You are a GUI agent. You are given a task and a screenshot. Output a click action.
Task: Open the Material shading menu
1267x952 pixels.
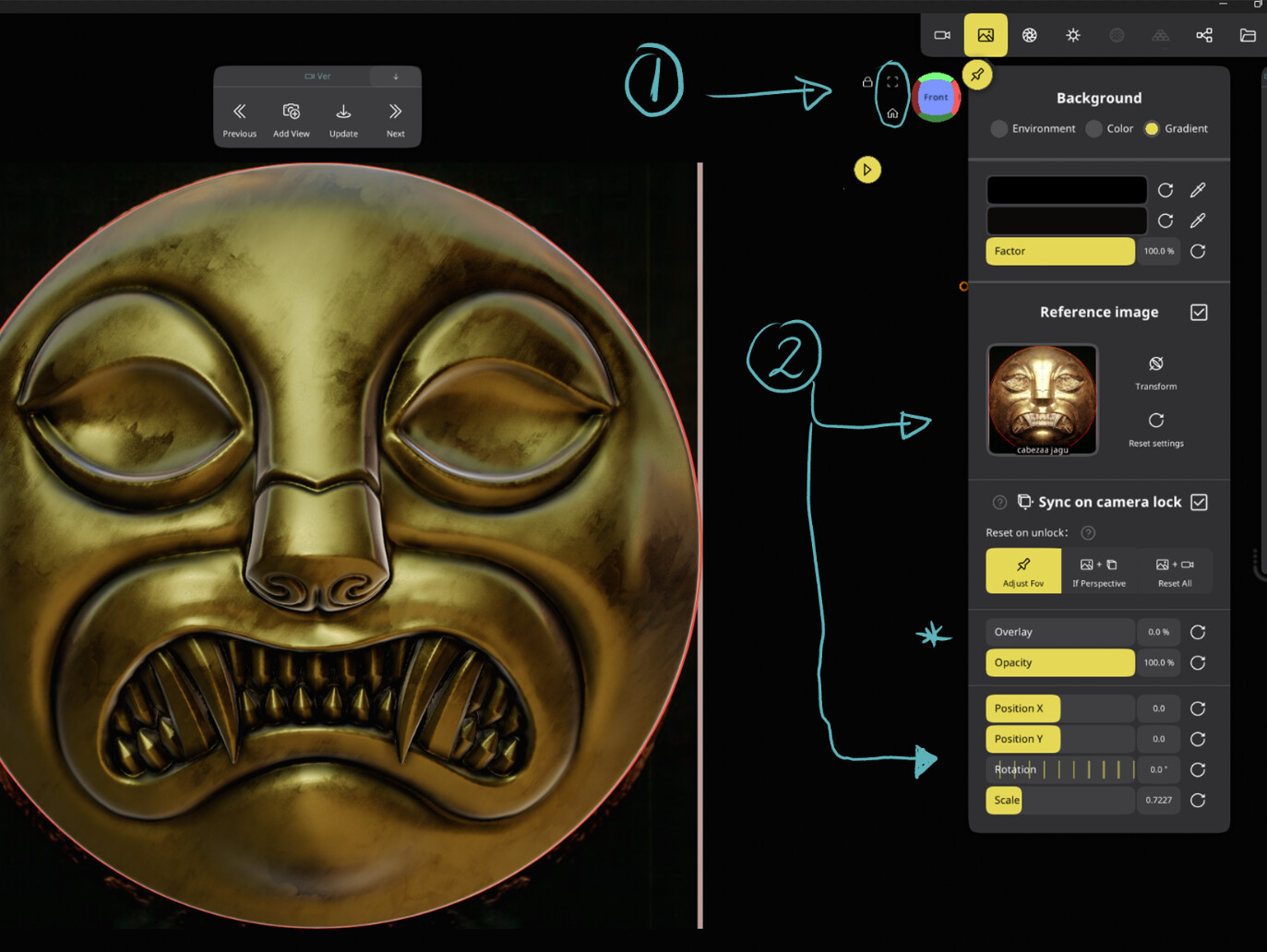tap(1030, 35)
